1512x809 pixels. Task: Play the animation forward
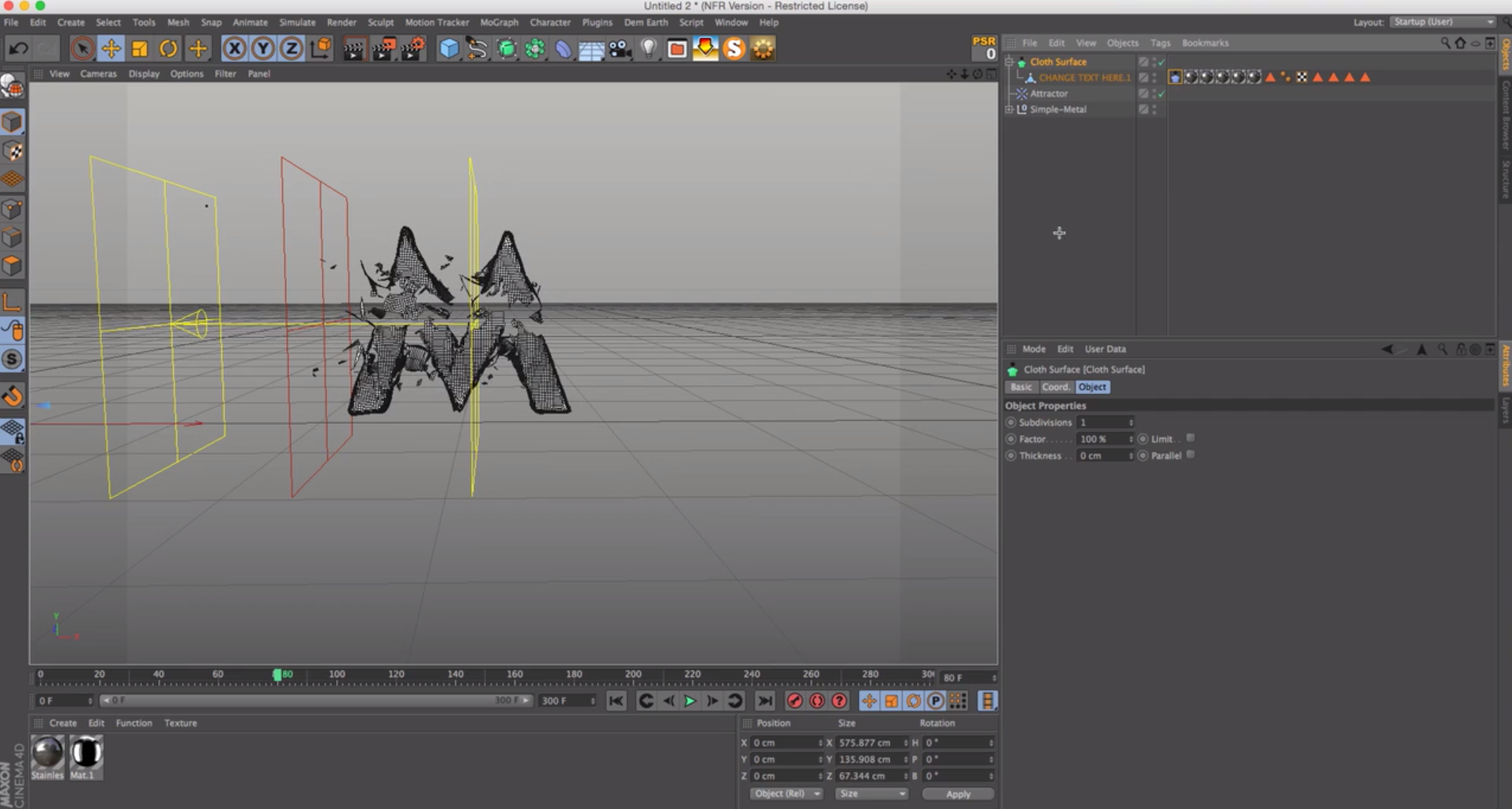pyautogui.click(x=690, y=701)
